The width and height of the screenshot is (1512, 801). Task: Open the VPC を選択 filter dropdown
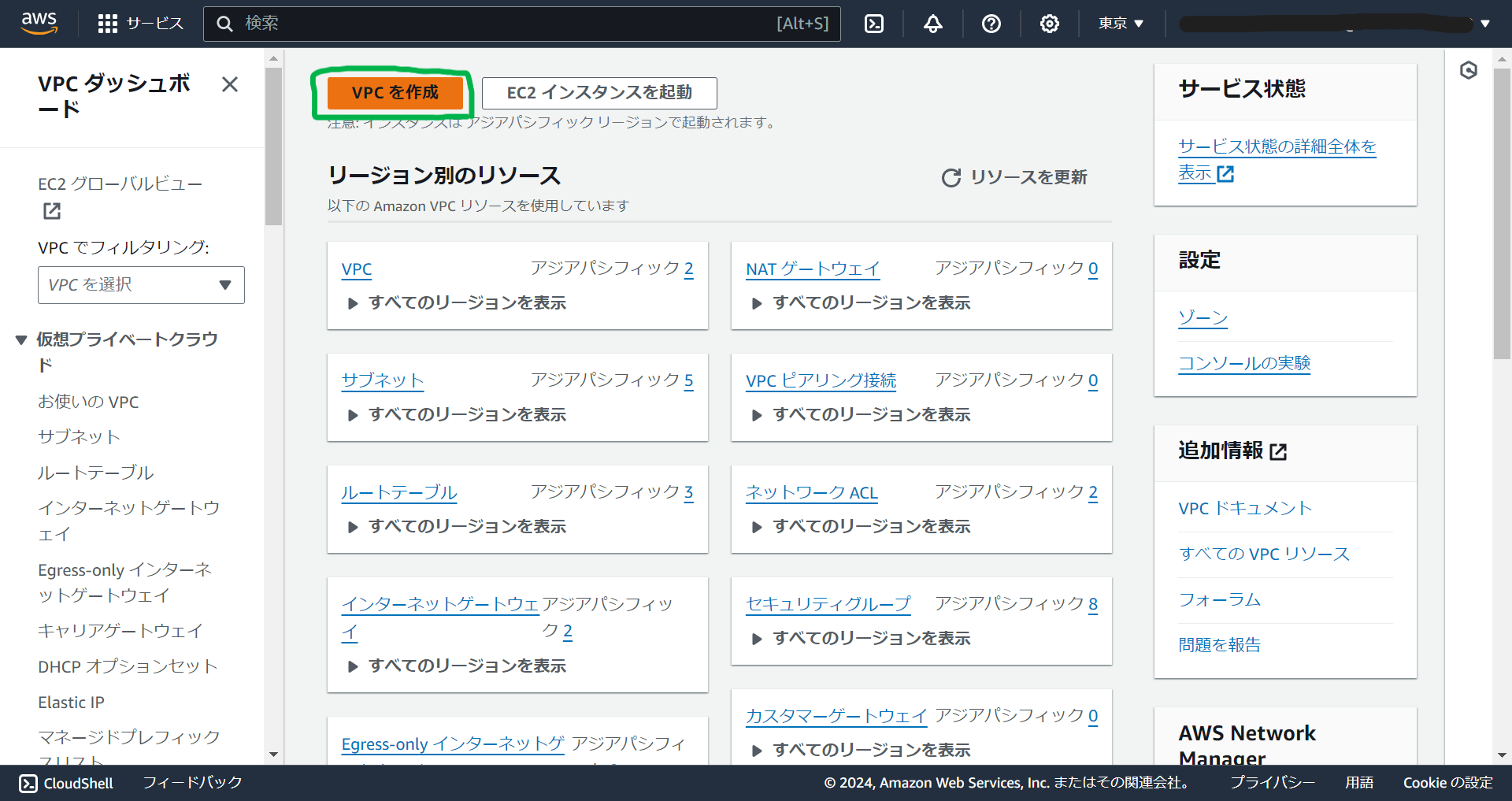[141, 285]
